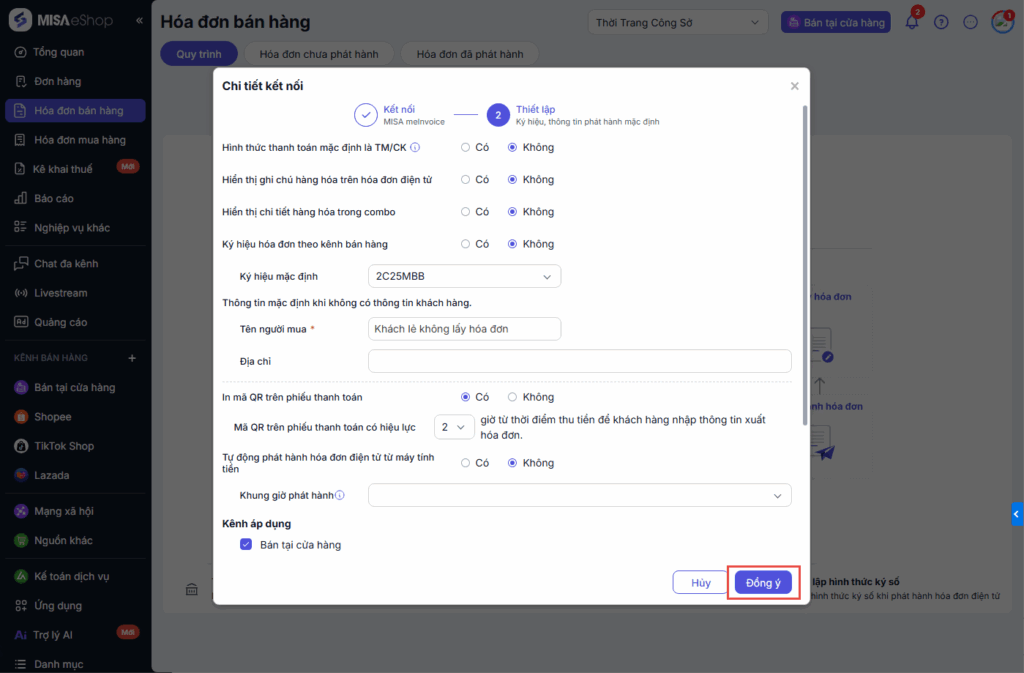The image size is (1024, 673).
Task: Click the Bán tại cửa hàng header button
Action: (836, 22)
